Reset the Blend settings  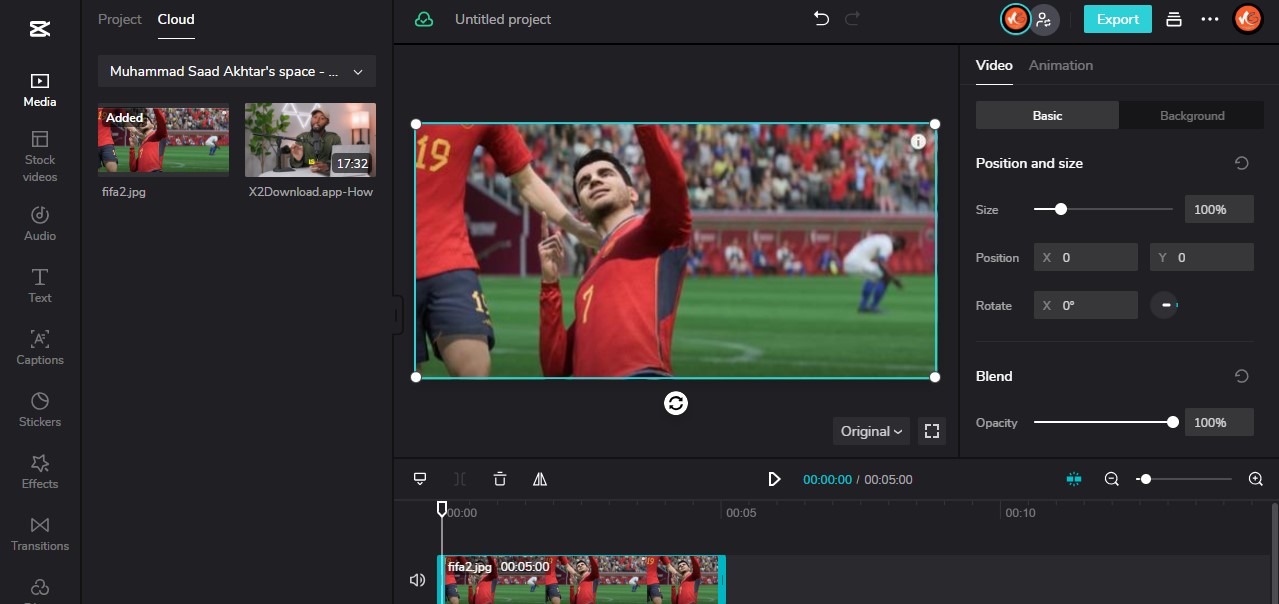tap(1242, 376)
